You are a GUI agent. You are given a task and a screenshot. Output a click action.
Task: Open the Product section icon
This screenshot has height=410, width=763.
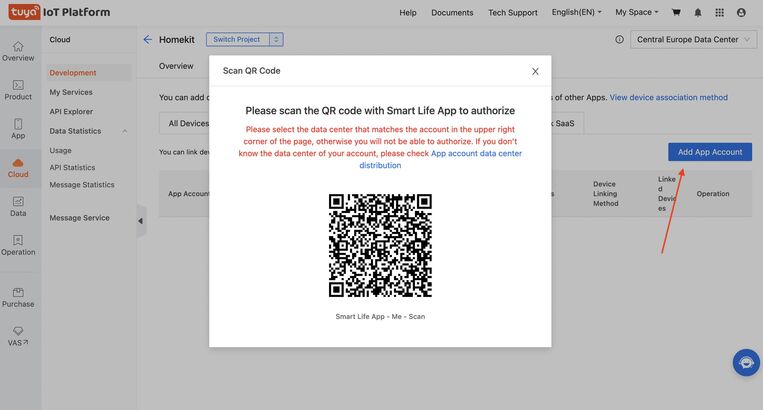coord(18,90)
